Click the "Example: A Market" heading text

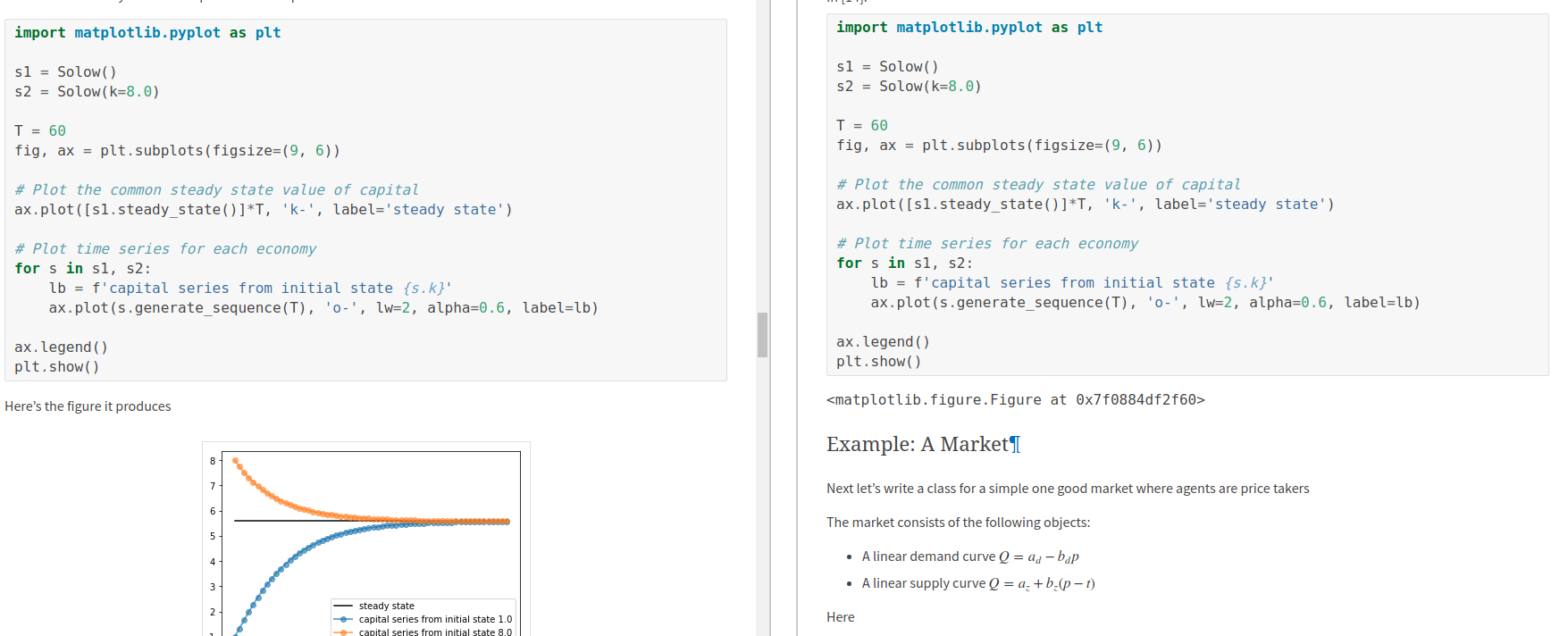pyautogui.click(x=917, y=444)
